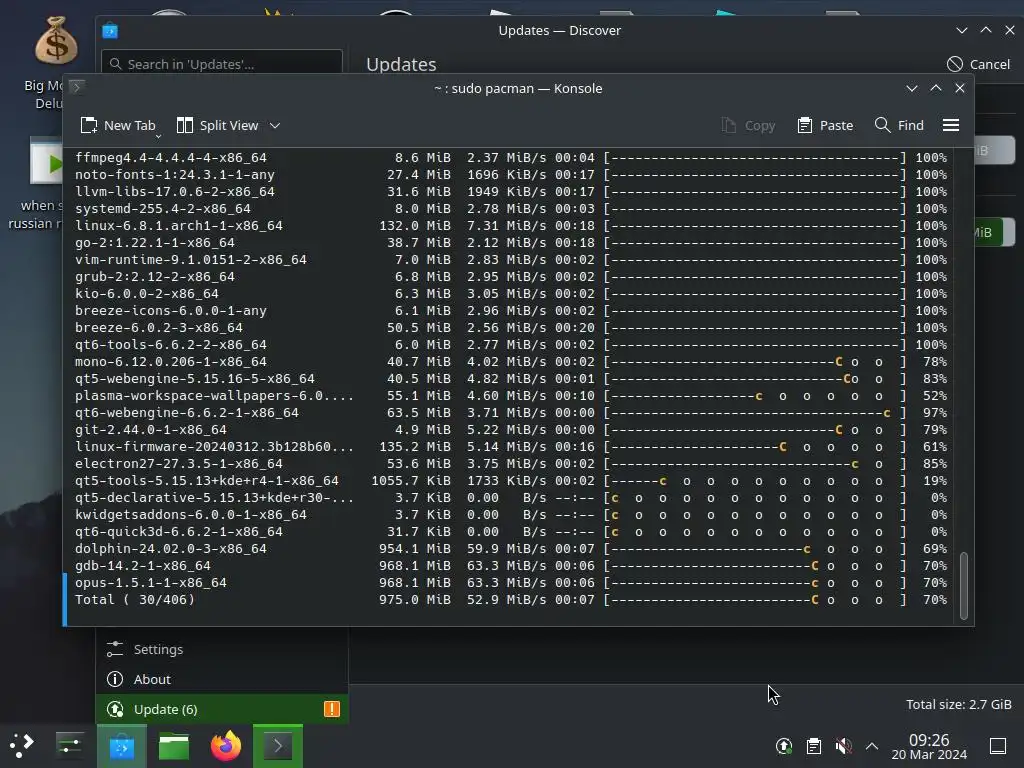Open the KDE application launcher
Screen dimensions: 1024x768
[22, 745]
